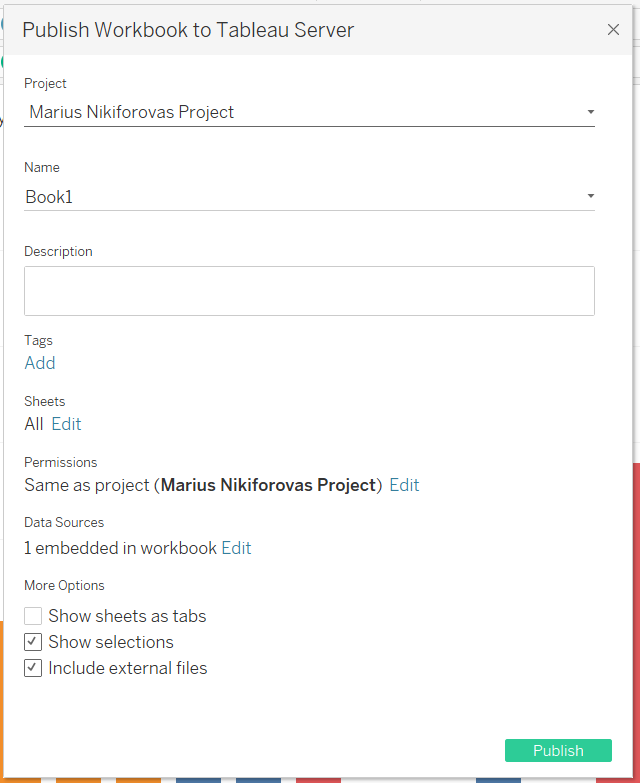Click the More Options section heading
The height and width of the screenshot is (783, 640).
click(x=64, y=585)
